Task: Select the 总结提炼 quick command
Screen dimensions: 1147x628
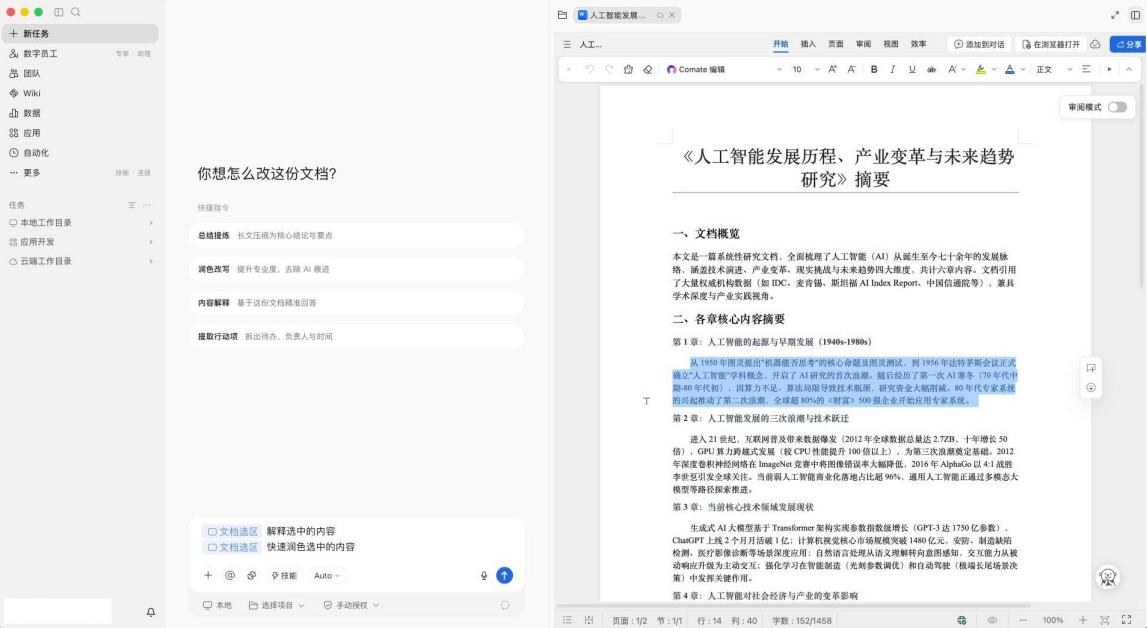Action: point(356,235)
